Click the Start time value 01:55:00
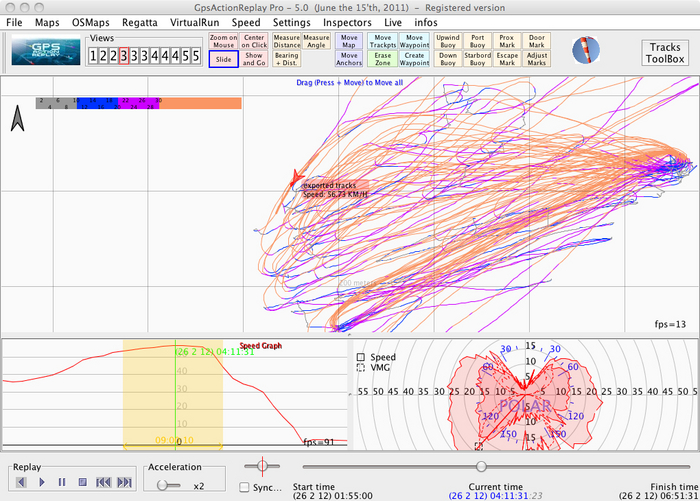700x501 pixels. click(333, 496)
